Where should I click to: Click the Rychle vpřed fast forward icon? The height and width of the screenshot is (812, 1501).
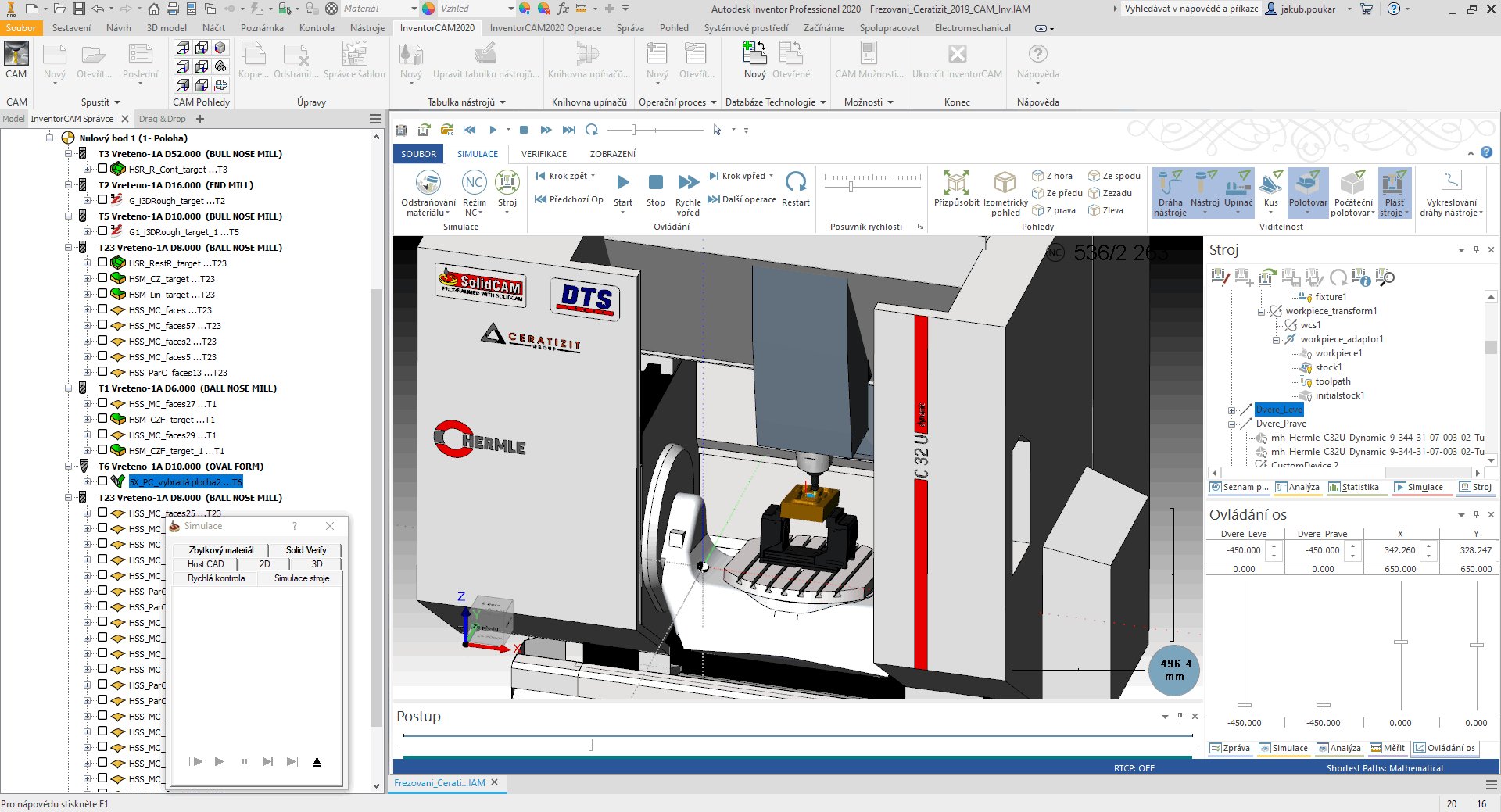point(688,183)
